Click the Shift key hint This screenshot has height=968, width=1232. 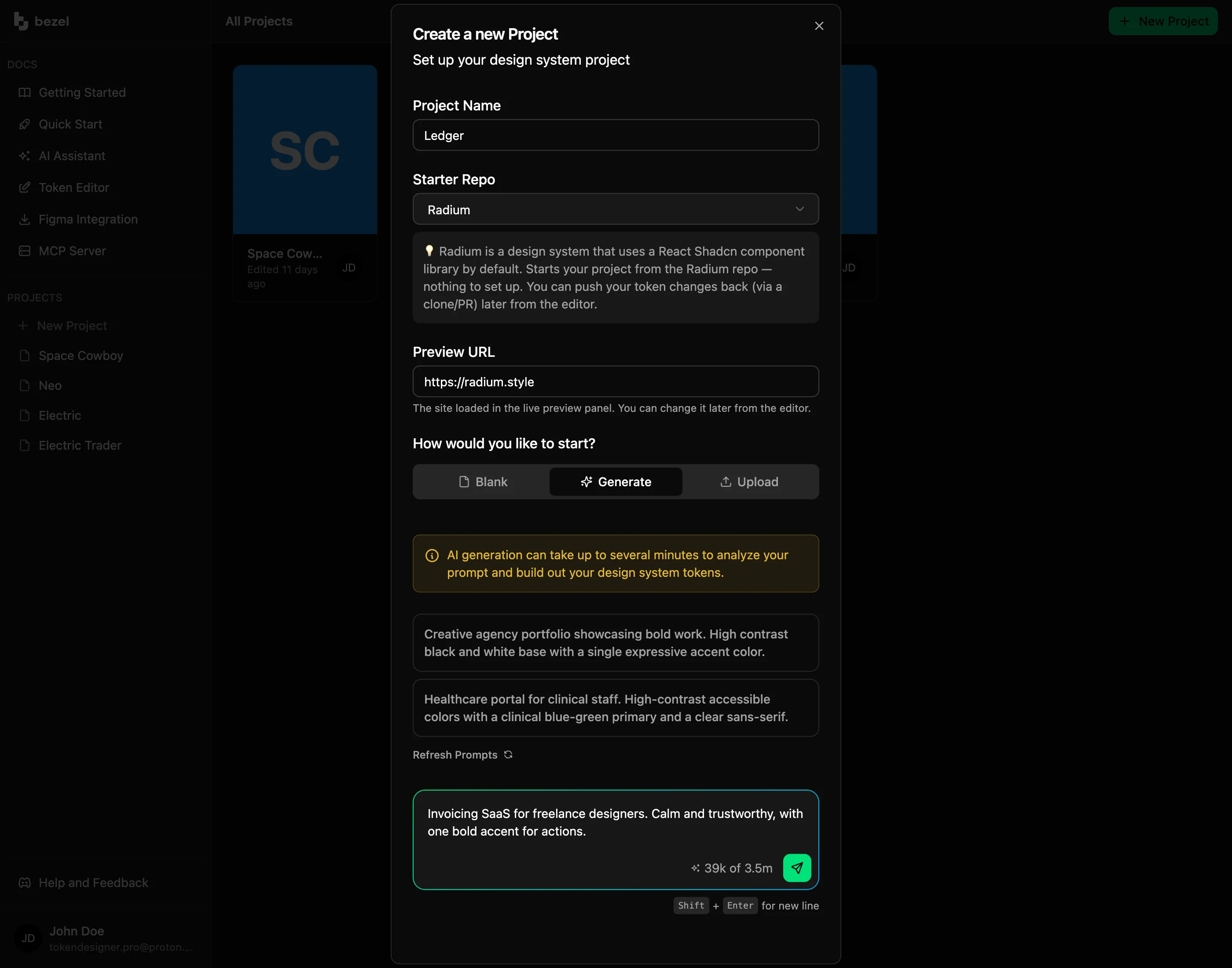click(x=691, y=906)
